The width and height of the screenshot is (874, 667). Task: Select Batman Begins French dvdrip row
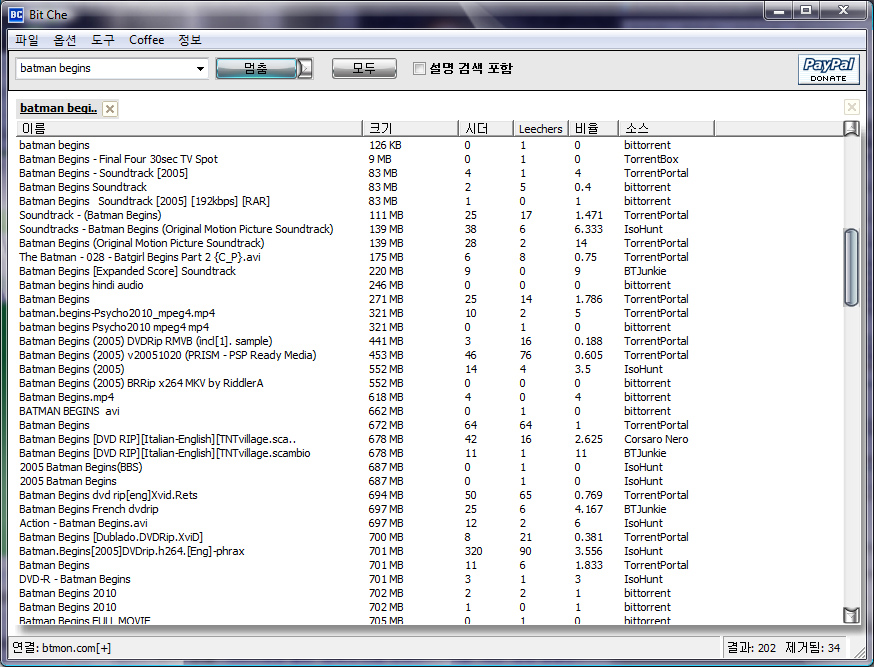click(430, 509)
